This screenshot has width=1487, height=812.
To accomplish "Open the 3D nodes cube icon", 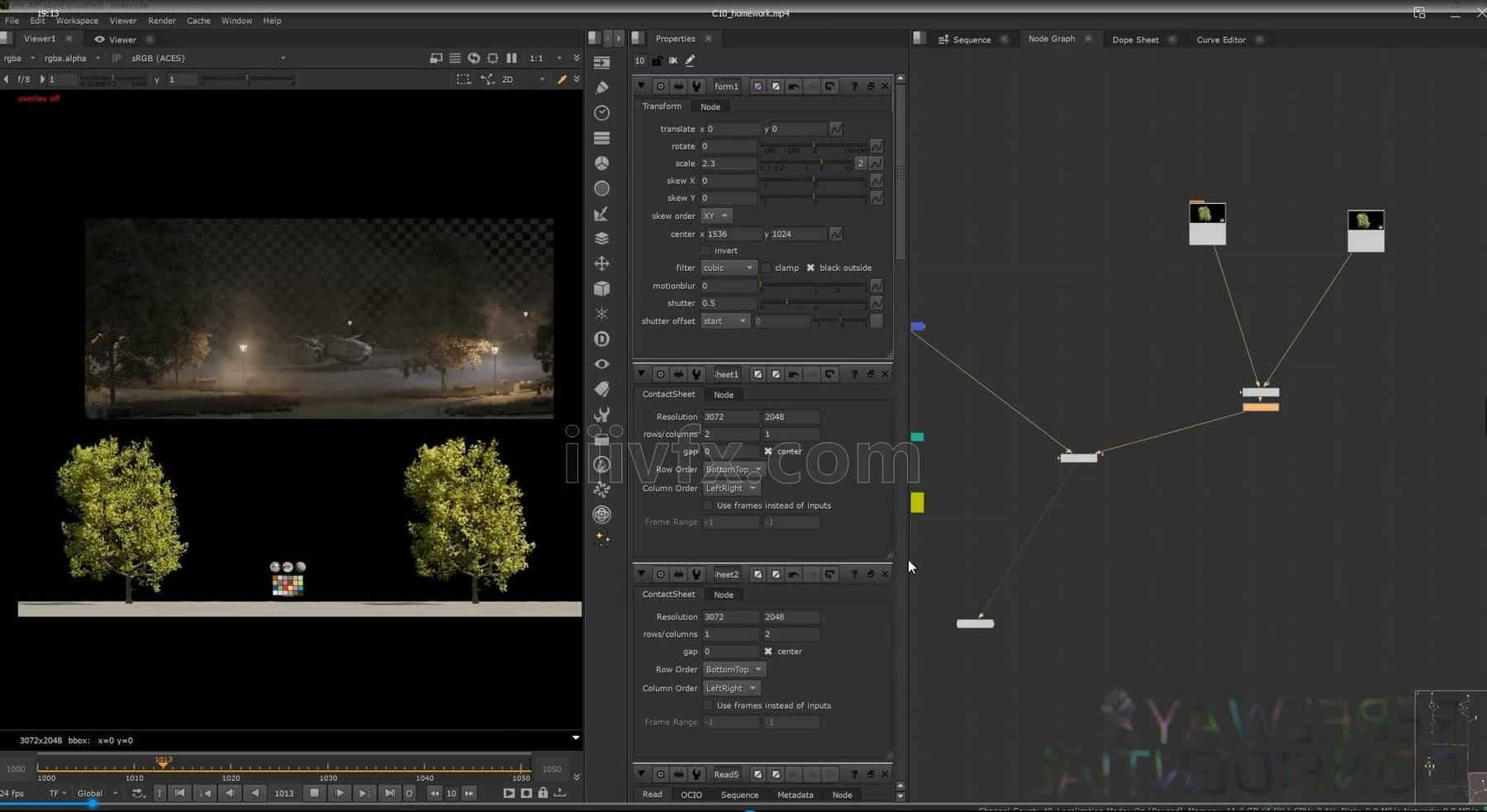I will pos(601,288).
